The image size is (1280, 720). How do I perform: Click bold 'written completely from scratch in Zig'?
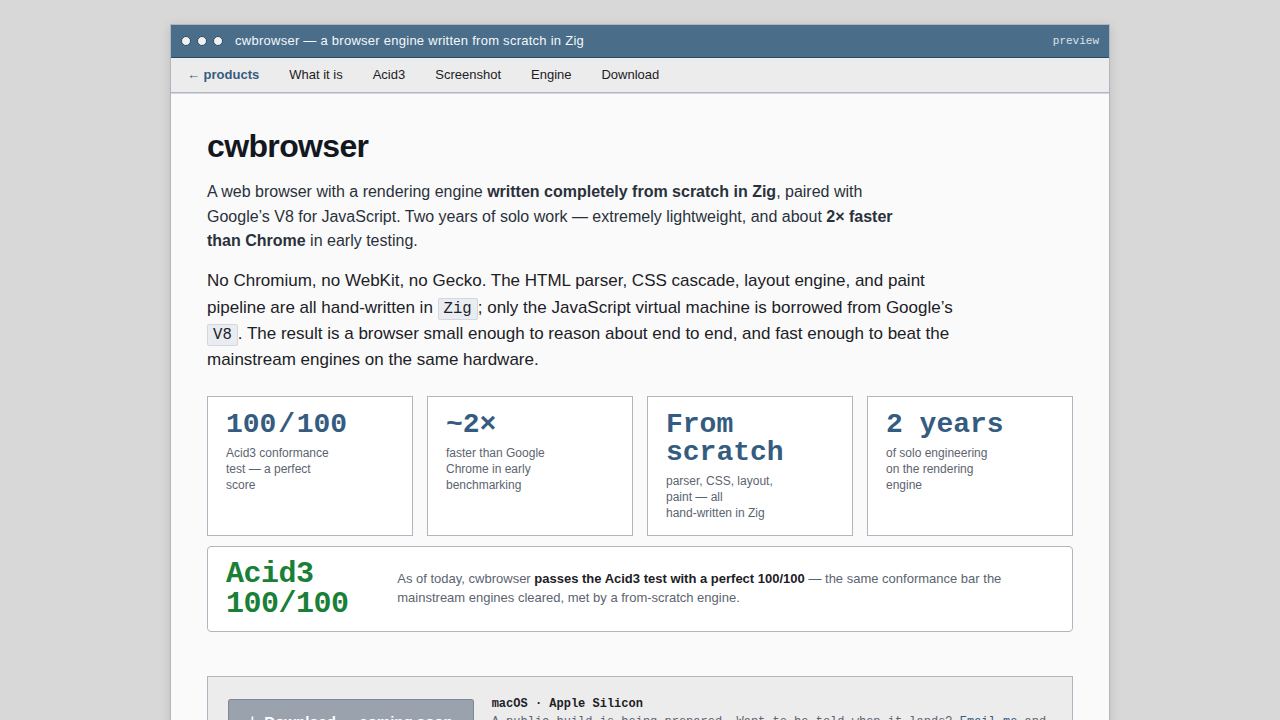(631, 192)
